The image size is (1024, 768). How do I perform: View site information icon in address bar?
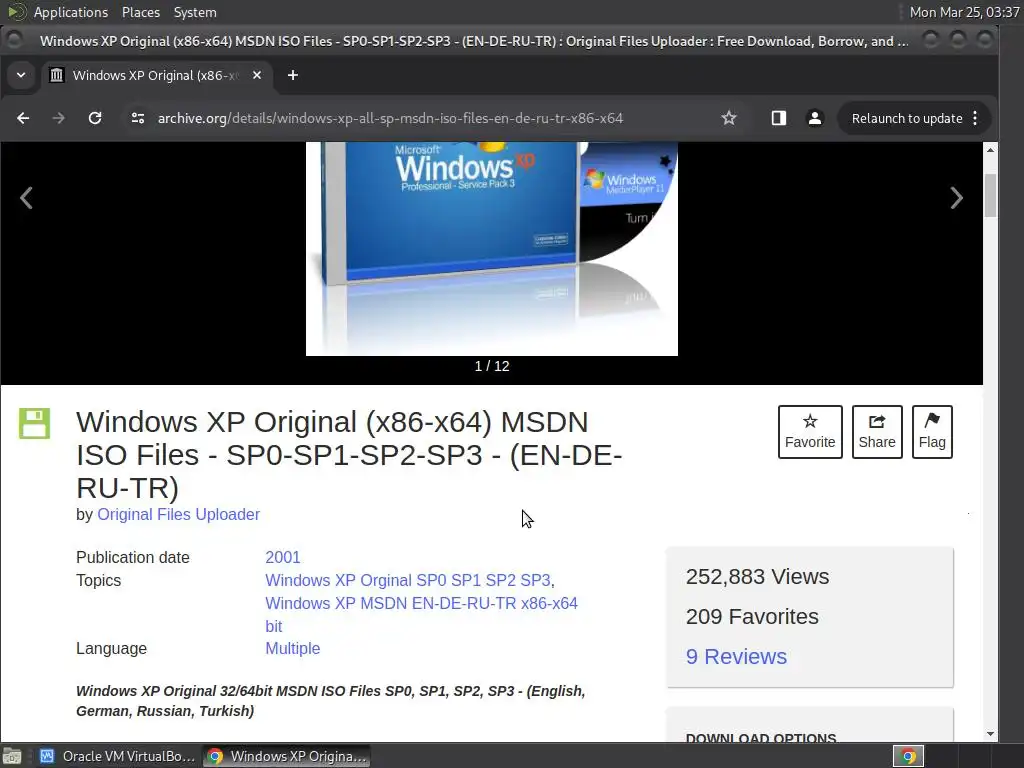pyautogui.click(x=138, y=118)
